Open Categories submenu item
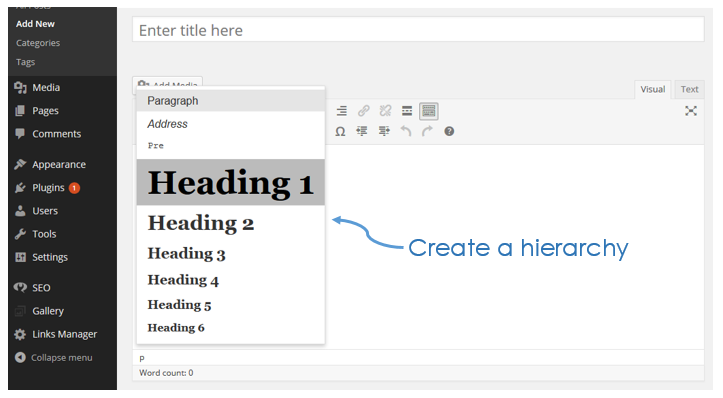 point(38,43)
